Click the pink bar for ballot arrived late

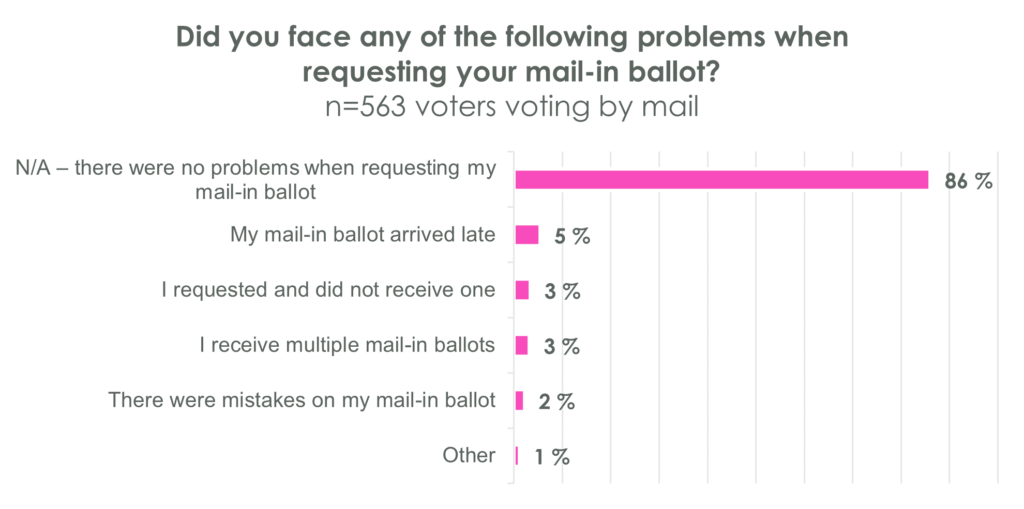527,235
